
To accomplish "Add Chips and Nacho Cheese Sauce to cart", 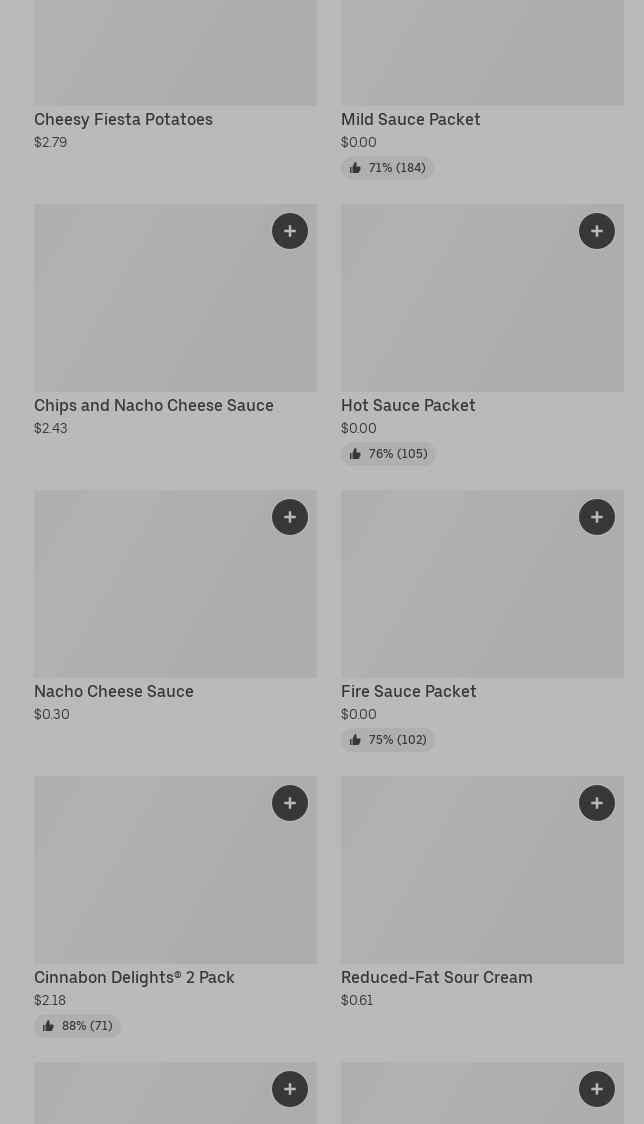I will coord(290,231).
